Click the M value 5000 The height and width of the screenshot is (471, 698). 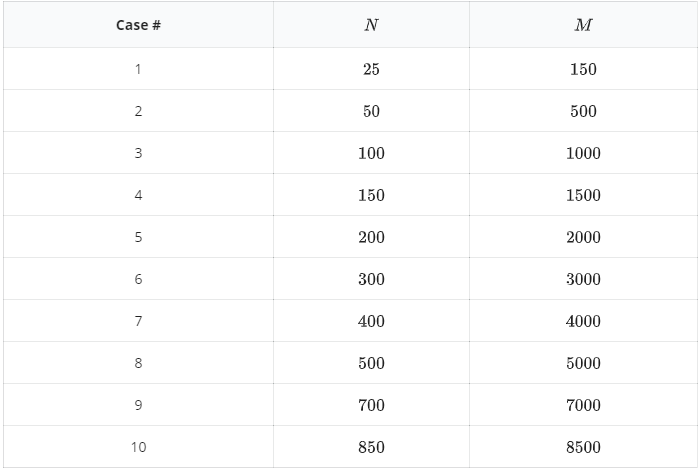tap(583, 363)
